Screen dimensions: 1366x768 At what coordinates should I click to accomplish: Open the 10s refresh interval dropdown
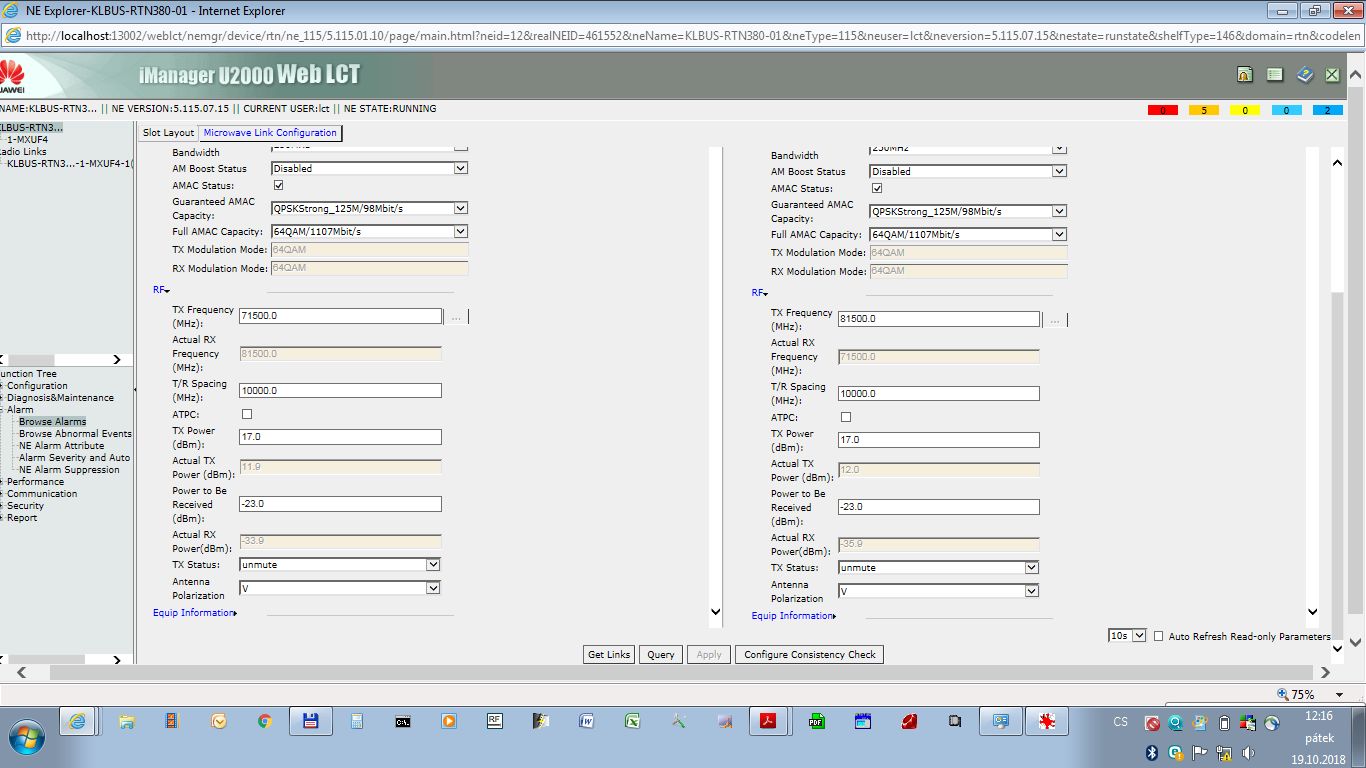click(1127, 636)
